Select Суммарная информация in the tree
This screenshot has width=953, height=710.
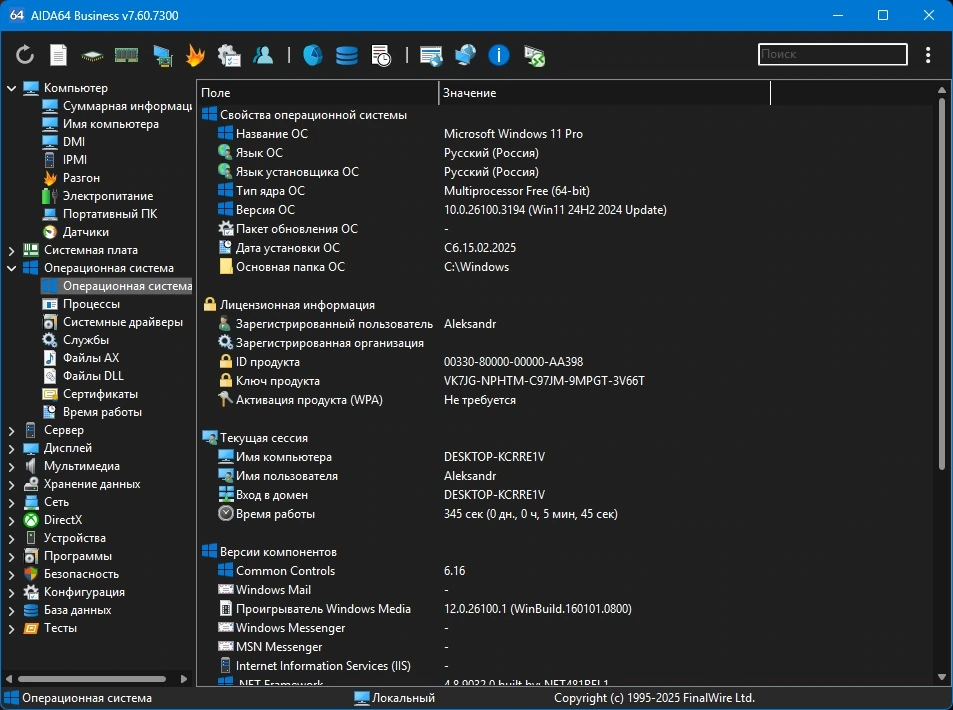click(117, 106)
